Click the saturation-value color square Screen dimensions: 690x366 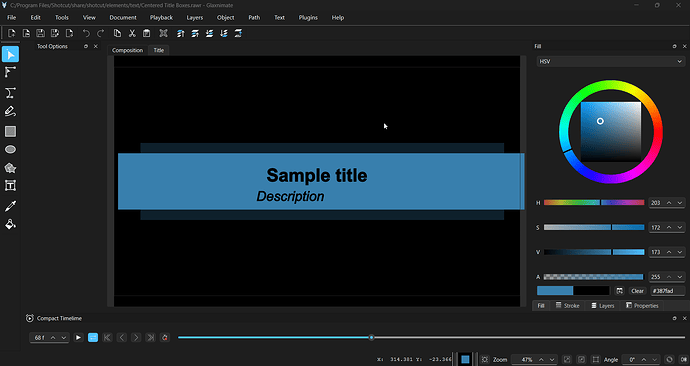point(611,132)
